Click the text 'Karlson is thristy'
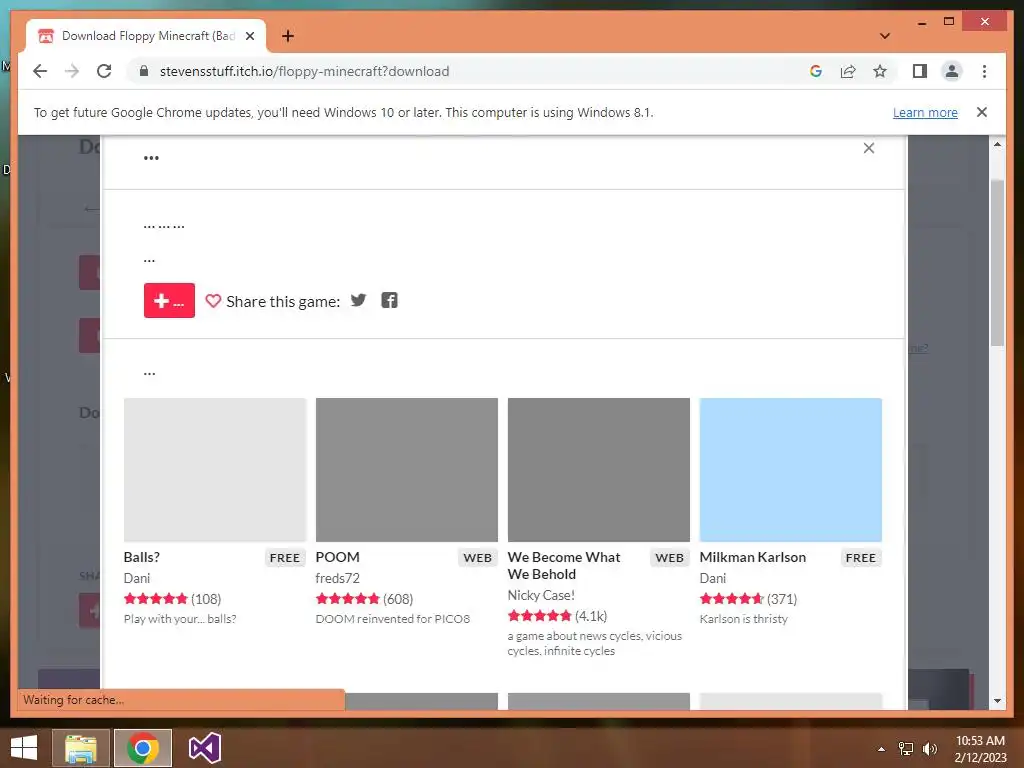 pyautogui.click(x=744, y=618)
